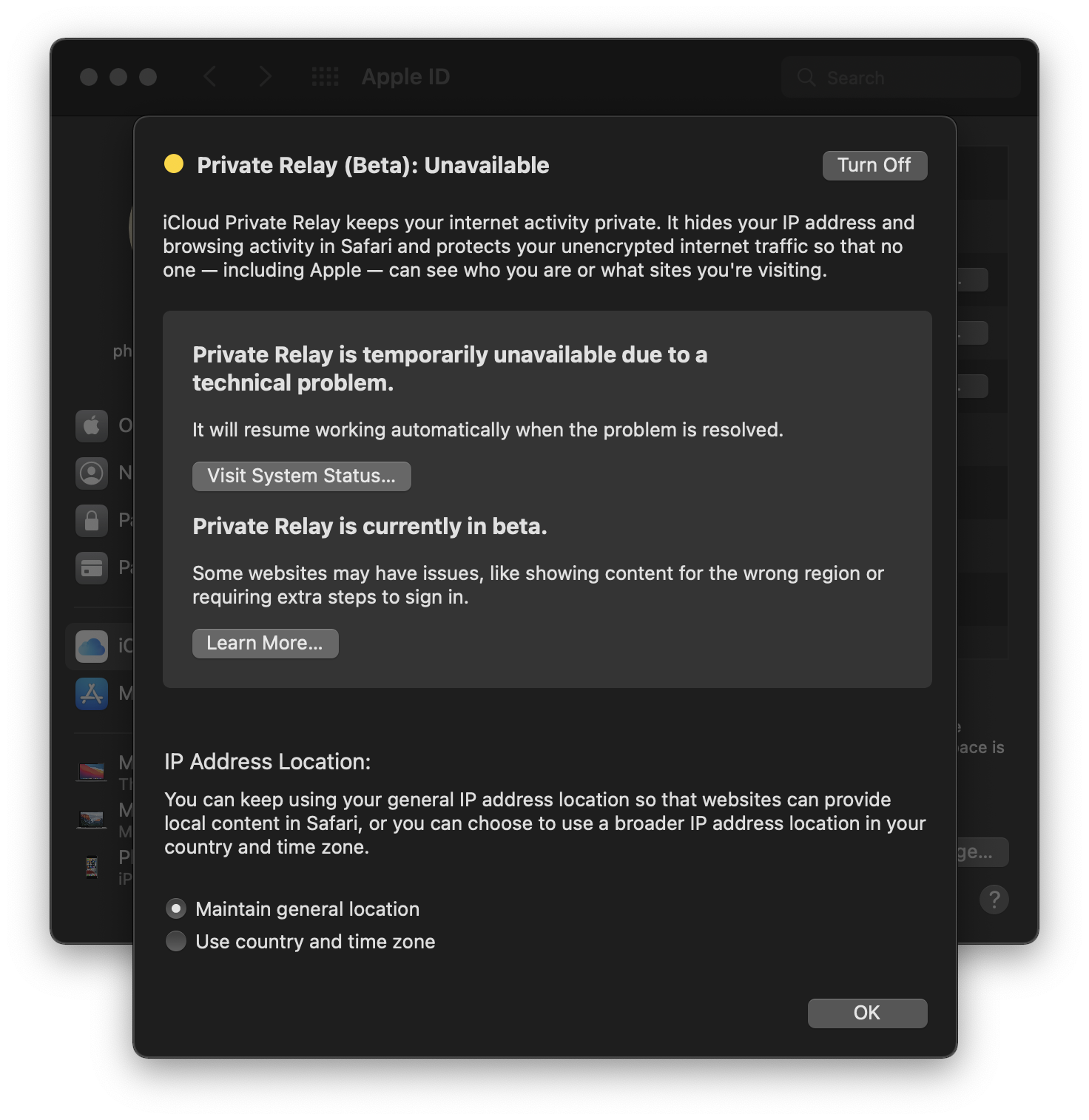Click the yellow status indicator dot
The width and height of the screenshot is (1089, 1120).
tap(174, 163)
